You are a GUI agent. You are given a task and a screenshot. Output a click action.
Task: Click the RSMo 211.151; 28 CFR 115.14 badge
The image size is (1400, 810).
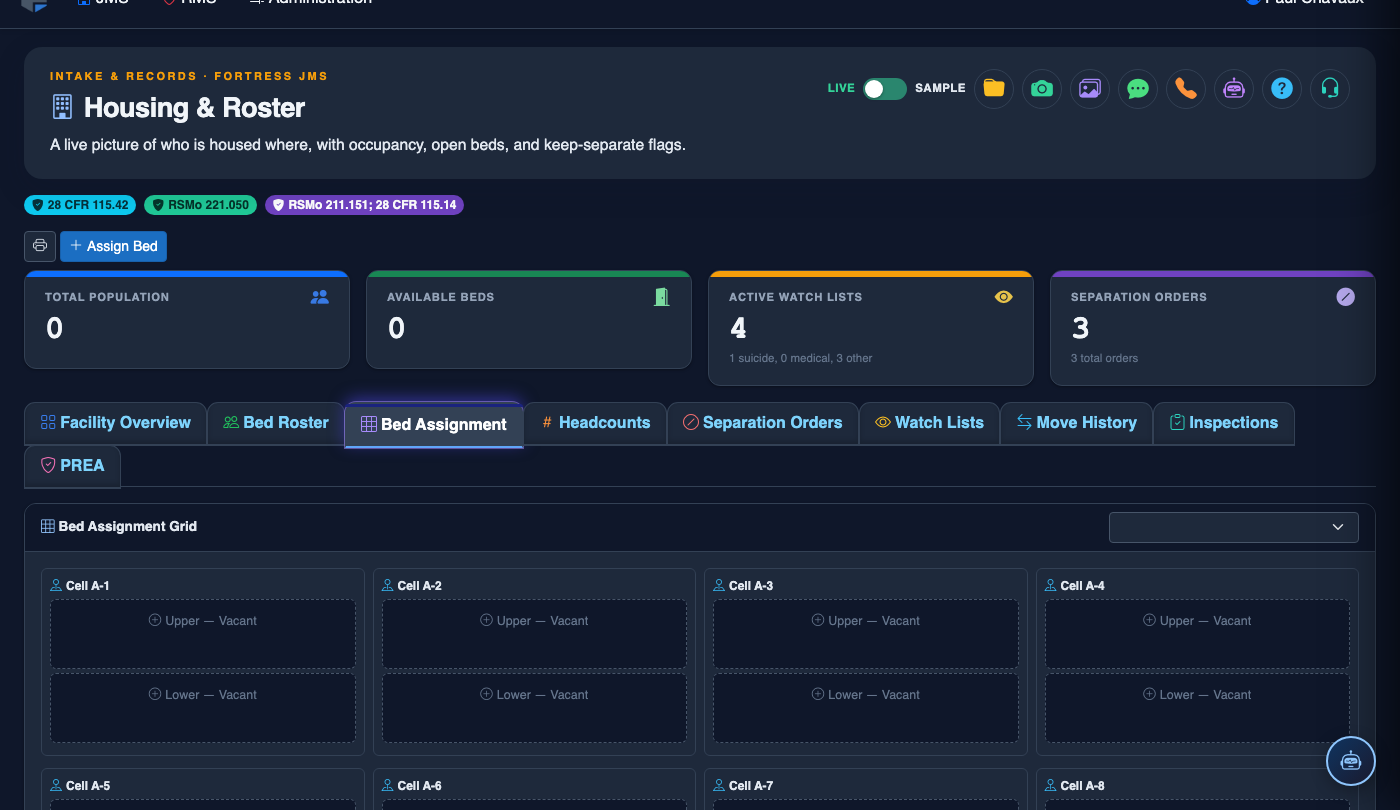(x=364, y=205)
